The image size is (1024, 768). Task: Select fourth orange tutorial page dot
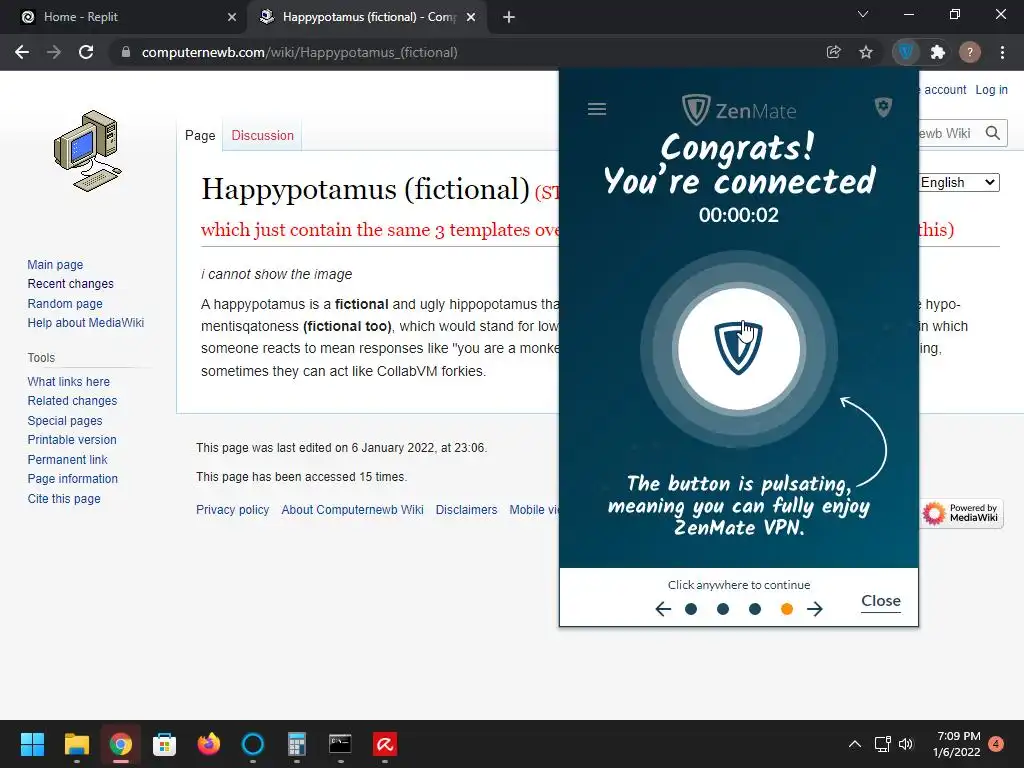pyautogui.click(x=787, y=609)
